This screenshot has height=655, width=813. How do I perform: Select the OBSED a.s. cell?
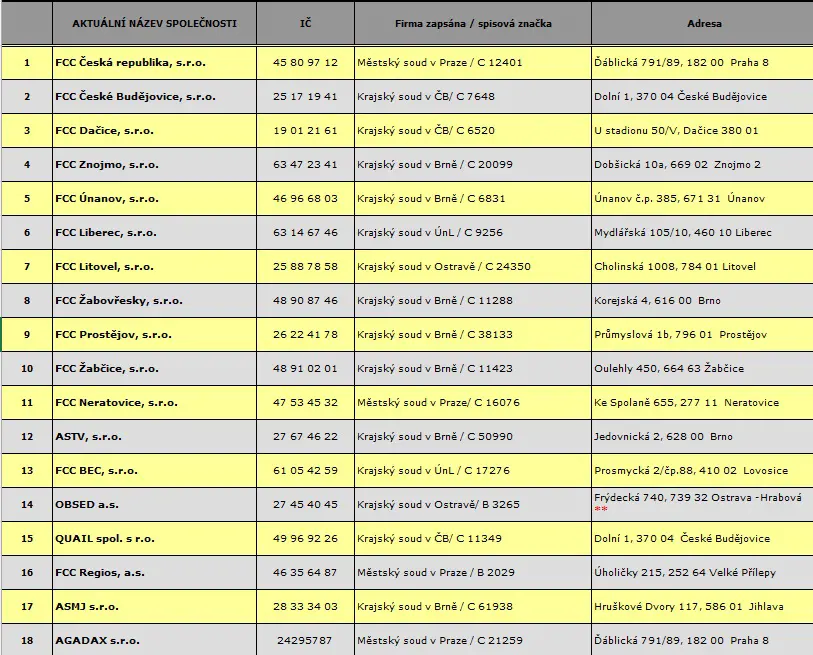[154, 504]
